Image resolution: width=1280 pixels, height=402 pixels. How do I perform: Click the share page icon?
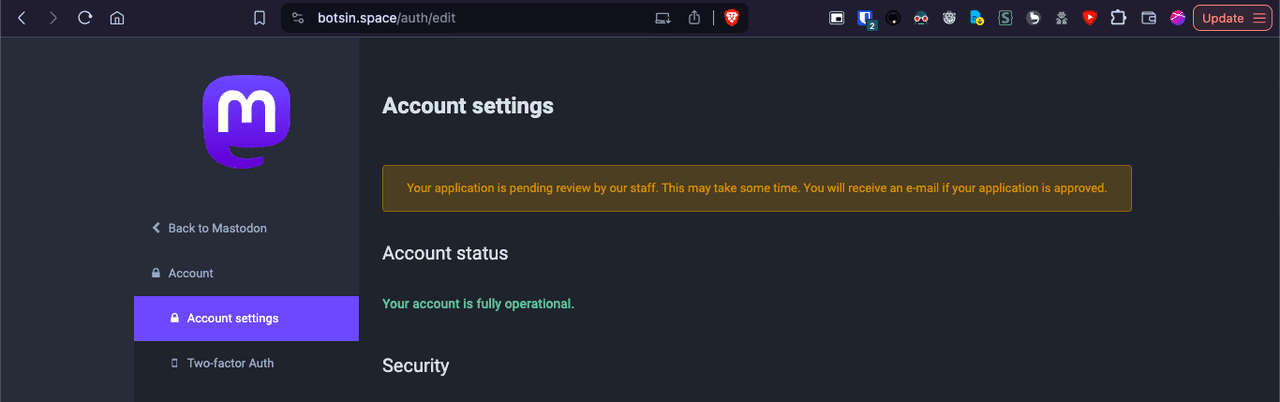694,18
